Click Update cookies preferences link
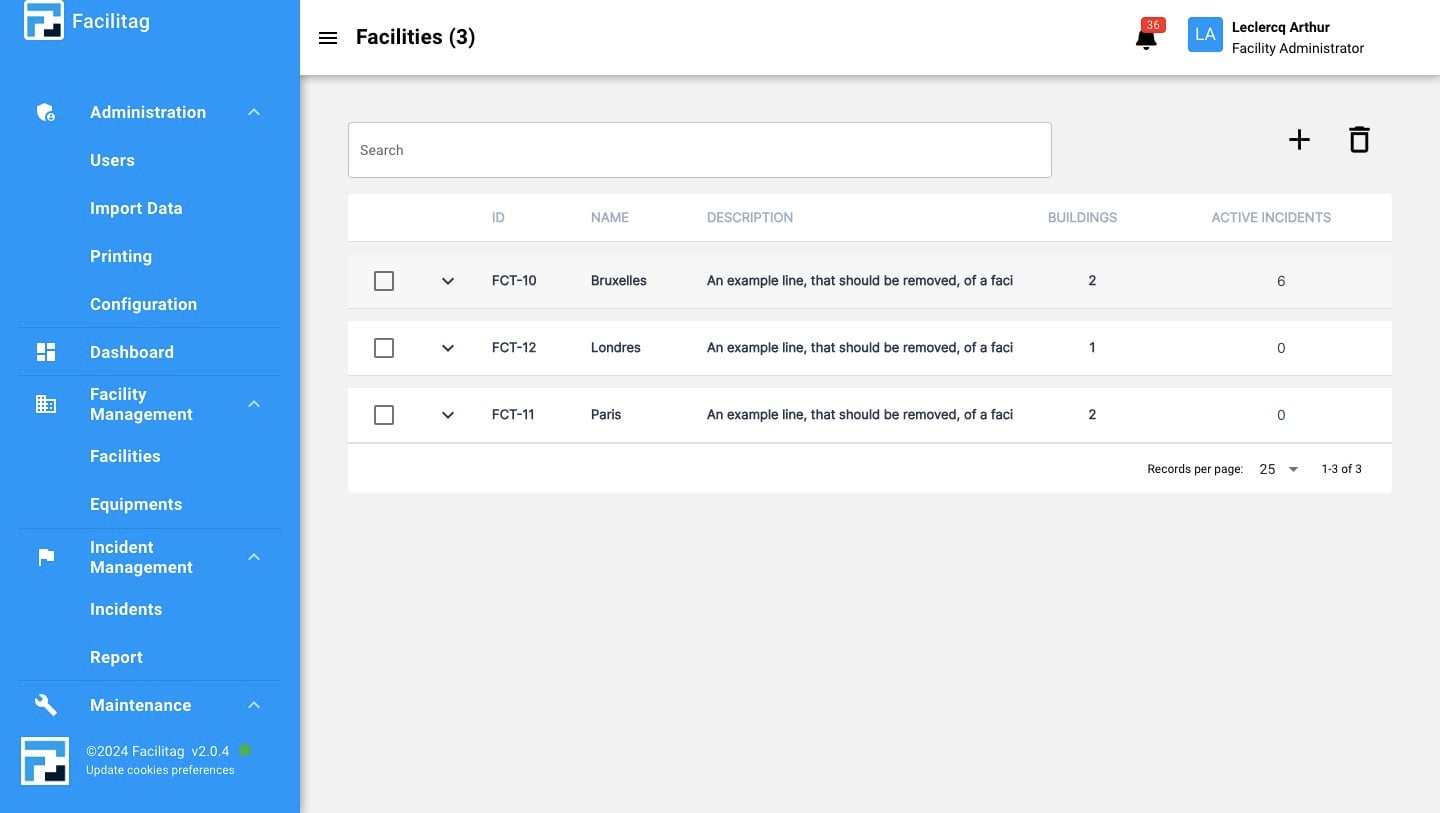The height and width of the screenshot is (813, 1440). (x=160, y=770)
